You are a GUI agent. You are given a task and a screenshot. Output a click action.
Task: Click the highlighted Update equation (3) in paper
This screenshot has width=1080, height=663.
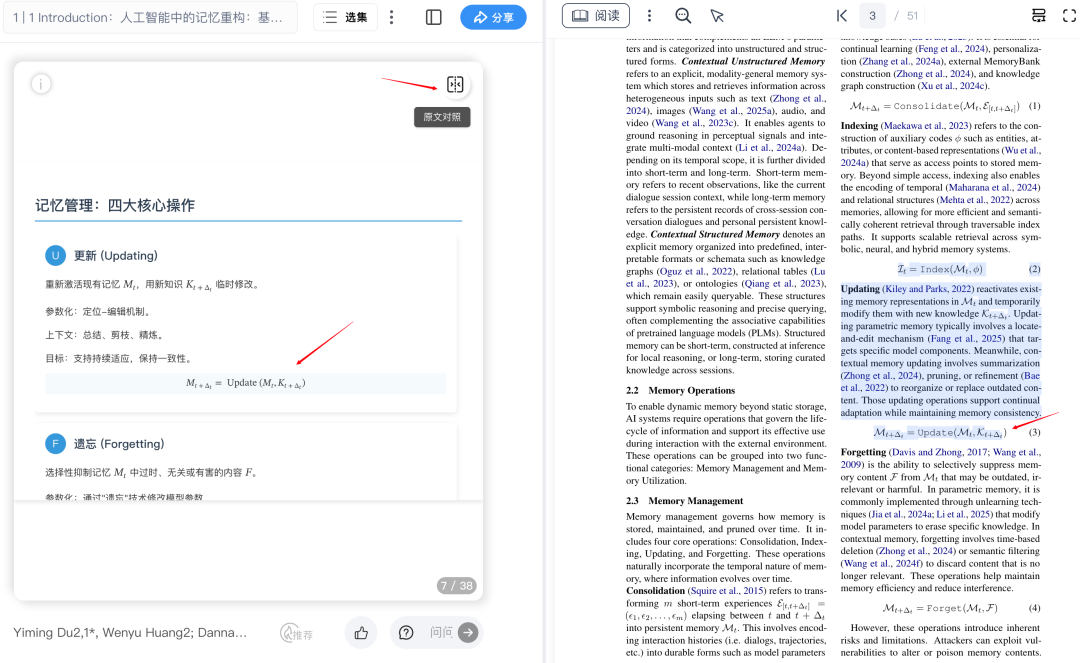coord(940,432)
